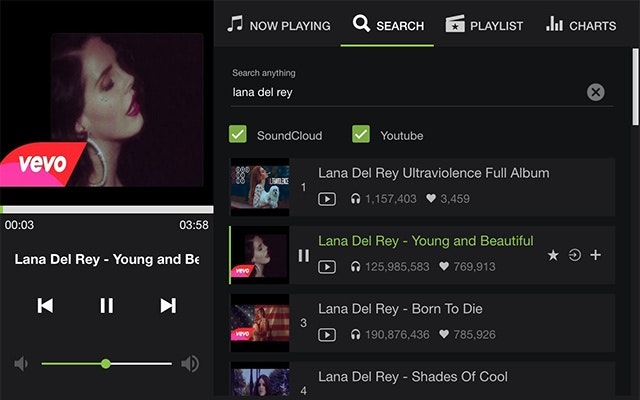Viewport: 640px width, 400px height.
Task: Click heart icon on Born To Die row
Action: (x=444, y=334)
